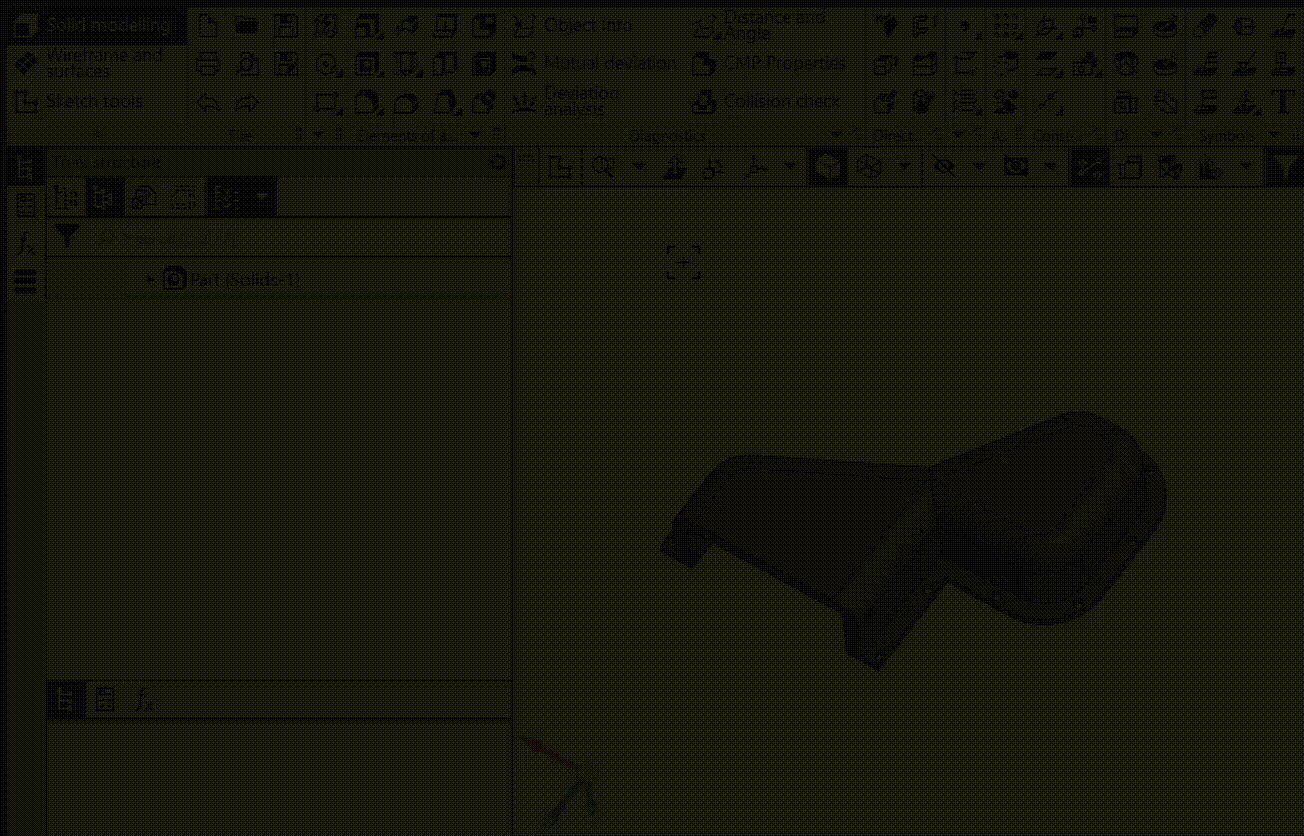Click the tree filter search field

(x=290, y=238)
